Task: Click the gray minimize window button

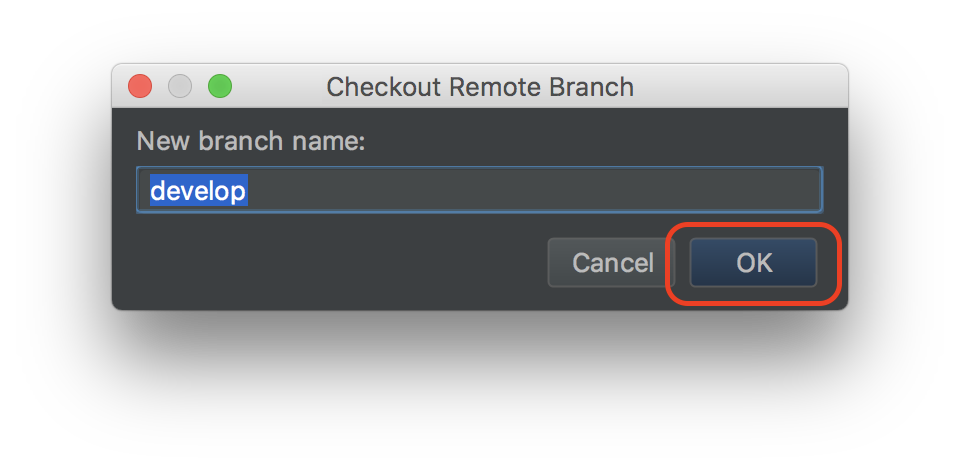Action: point(180,86)
